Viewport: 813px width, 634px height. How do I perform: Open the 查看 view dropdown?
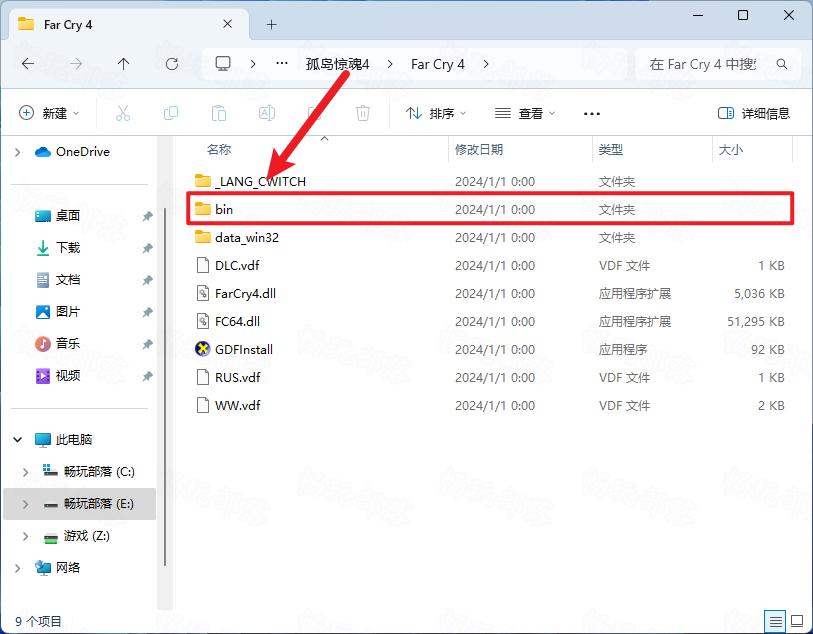pyautogui.click(x=525, y=113)
